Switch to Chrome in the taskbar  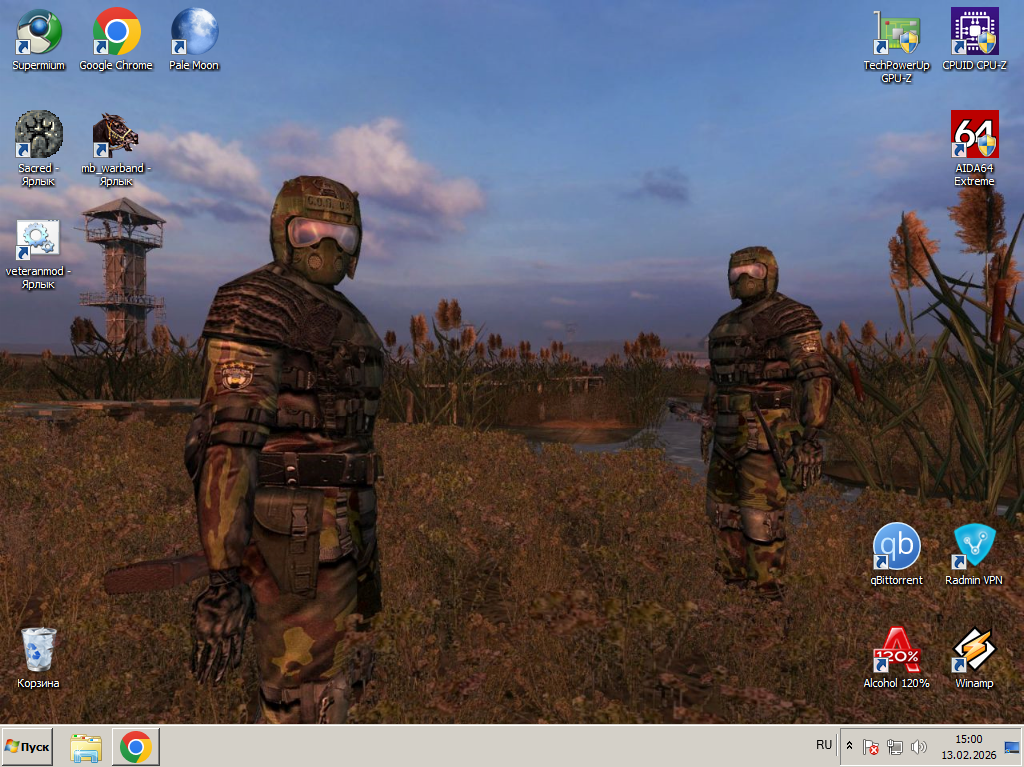(136, 746)
